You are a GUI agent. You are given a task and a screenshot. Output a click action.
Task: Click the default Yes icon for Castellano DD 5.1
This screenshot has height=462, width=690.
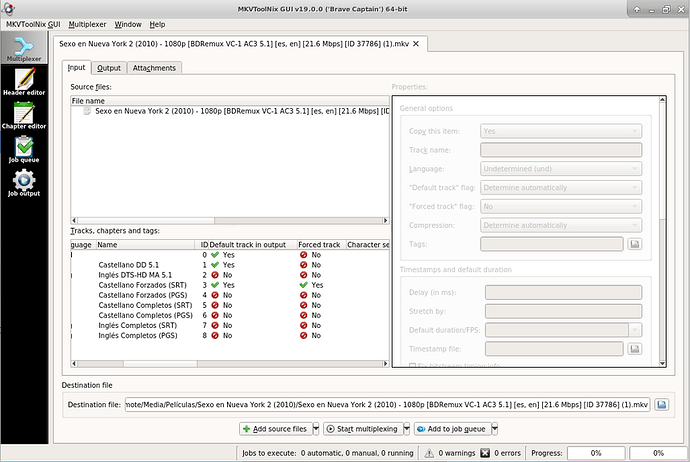click(x=215, y=265)
